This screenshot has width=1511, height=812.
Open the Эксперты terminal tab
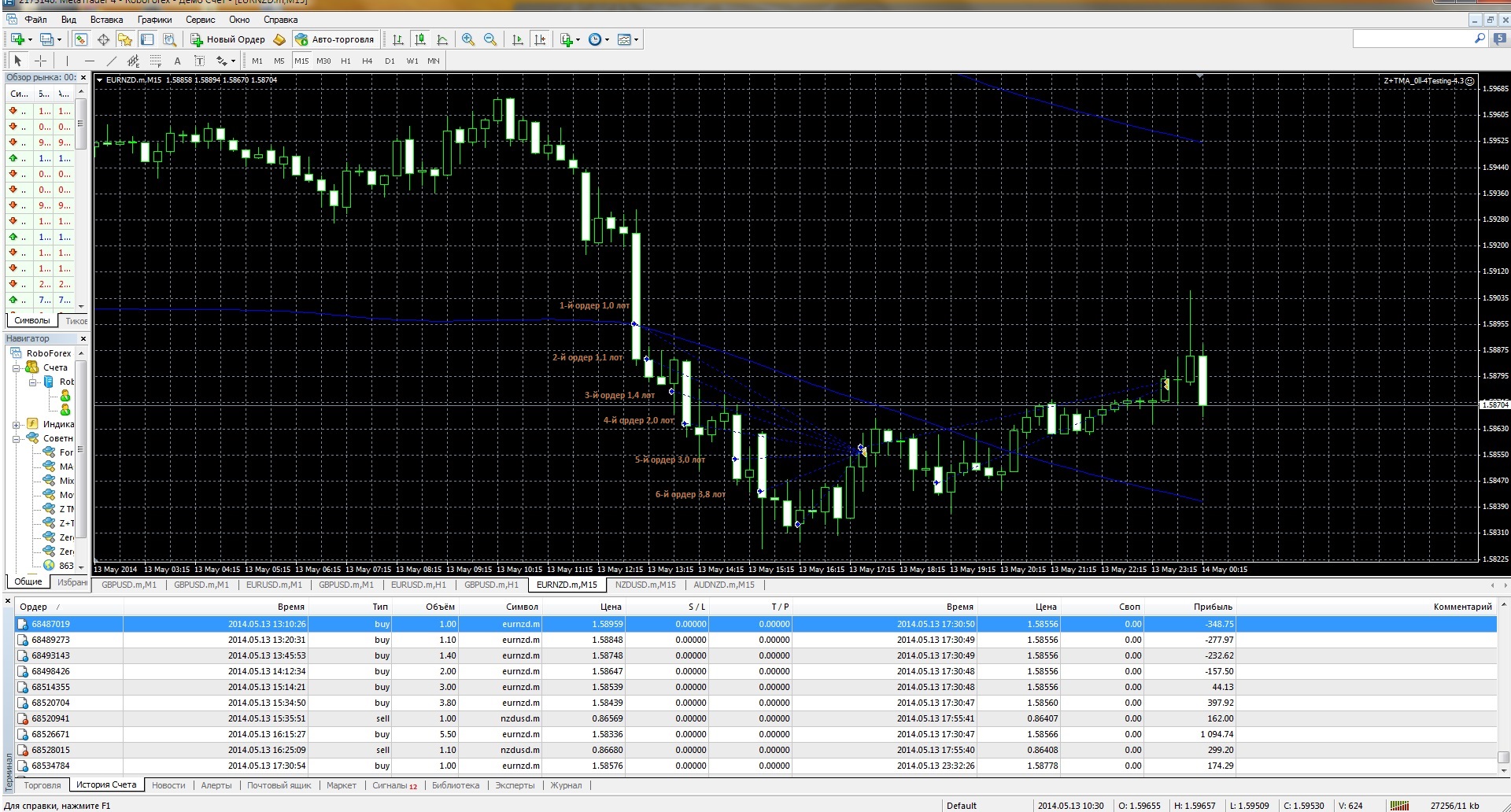[x=515, y=785]
